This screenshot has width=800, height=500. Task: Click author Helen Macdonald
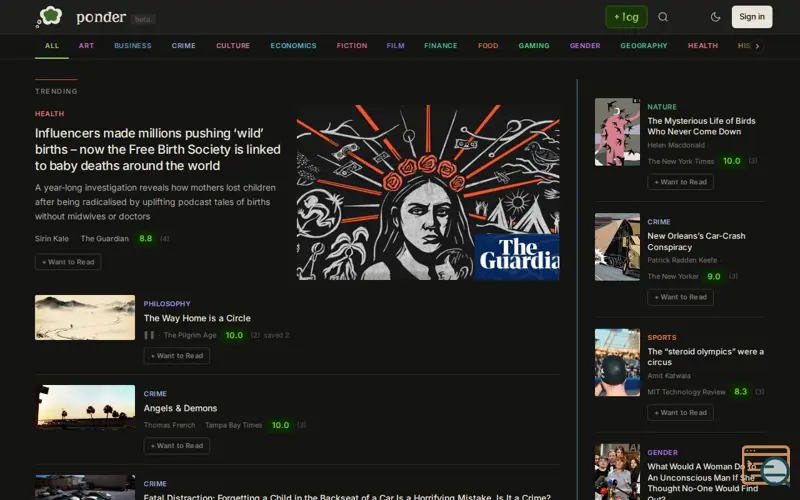coord(676,145)
